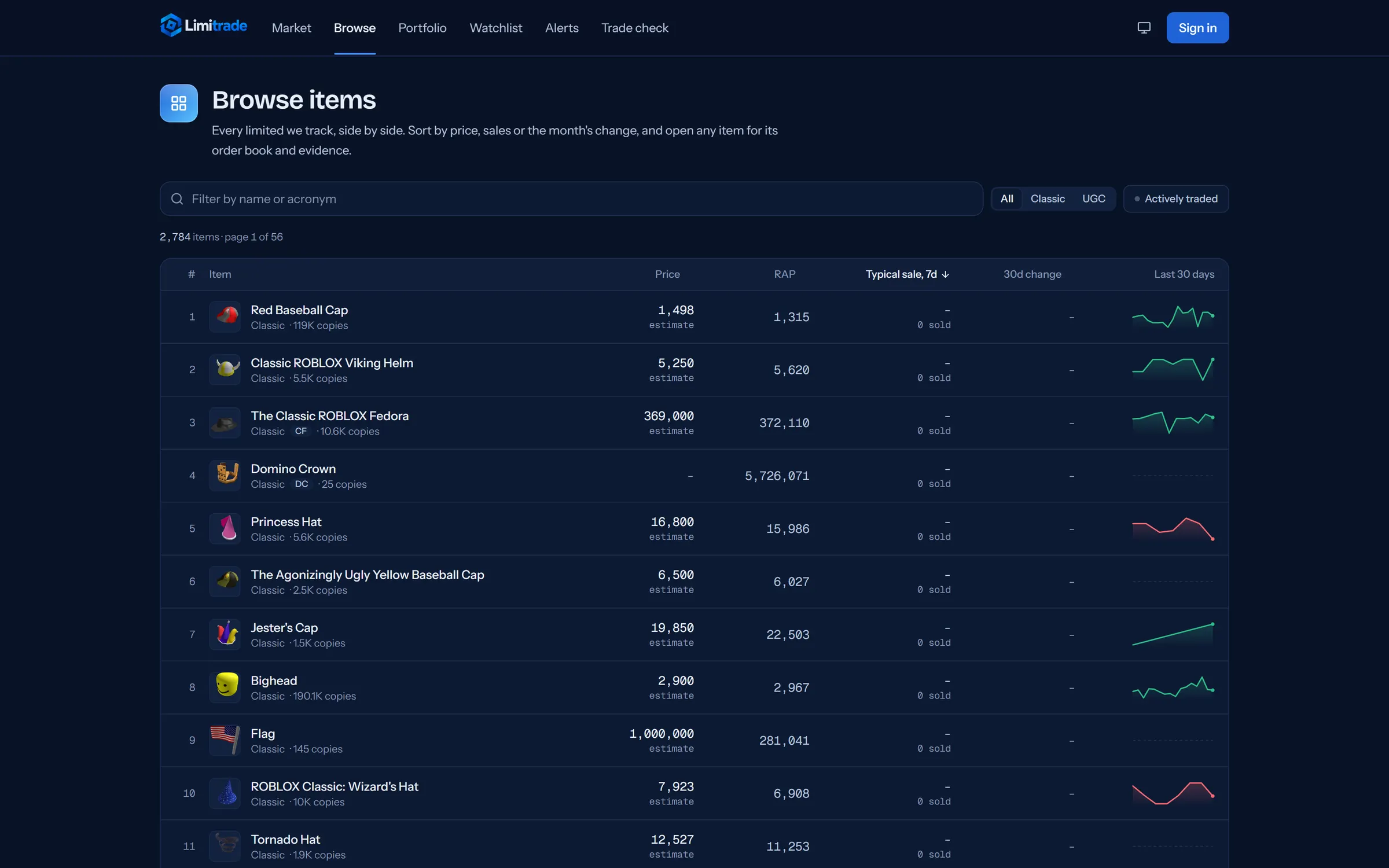This screenshot has width=1389, height=868.
Task: Click the Flag price 1,000,000 value
Action: click(662, 734)
